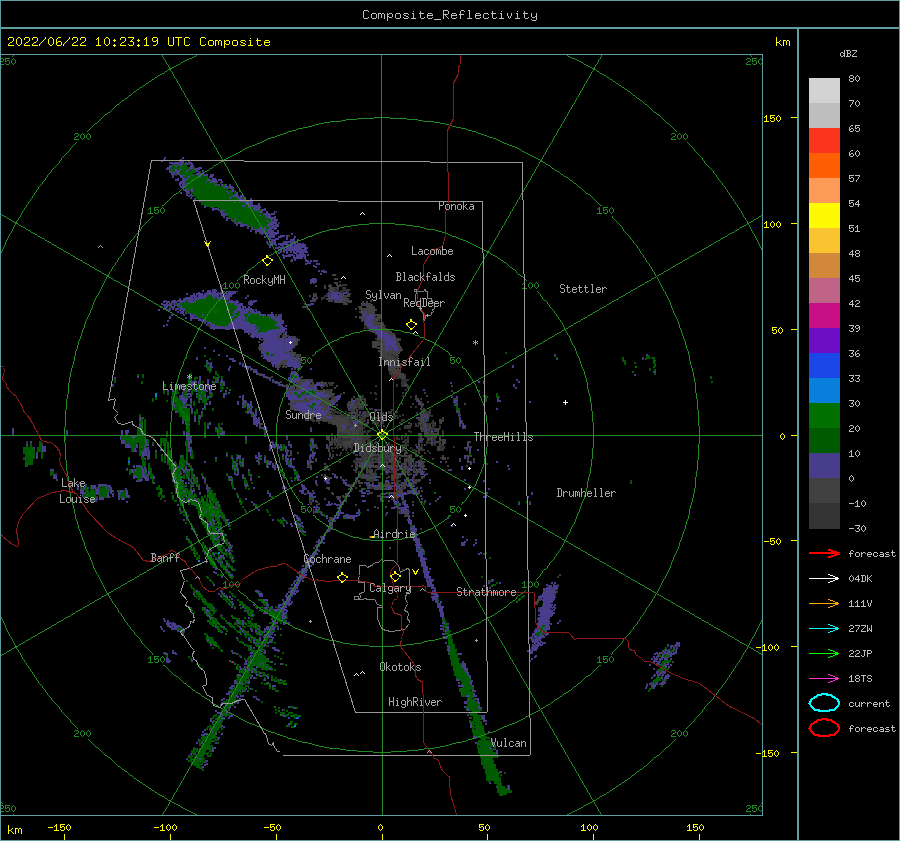
Task: Click the 'current' legend label
Action: coord(869,704)
